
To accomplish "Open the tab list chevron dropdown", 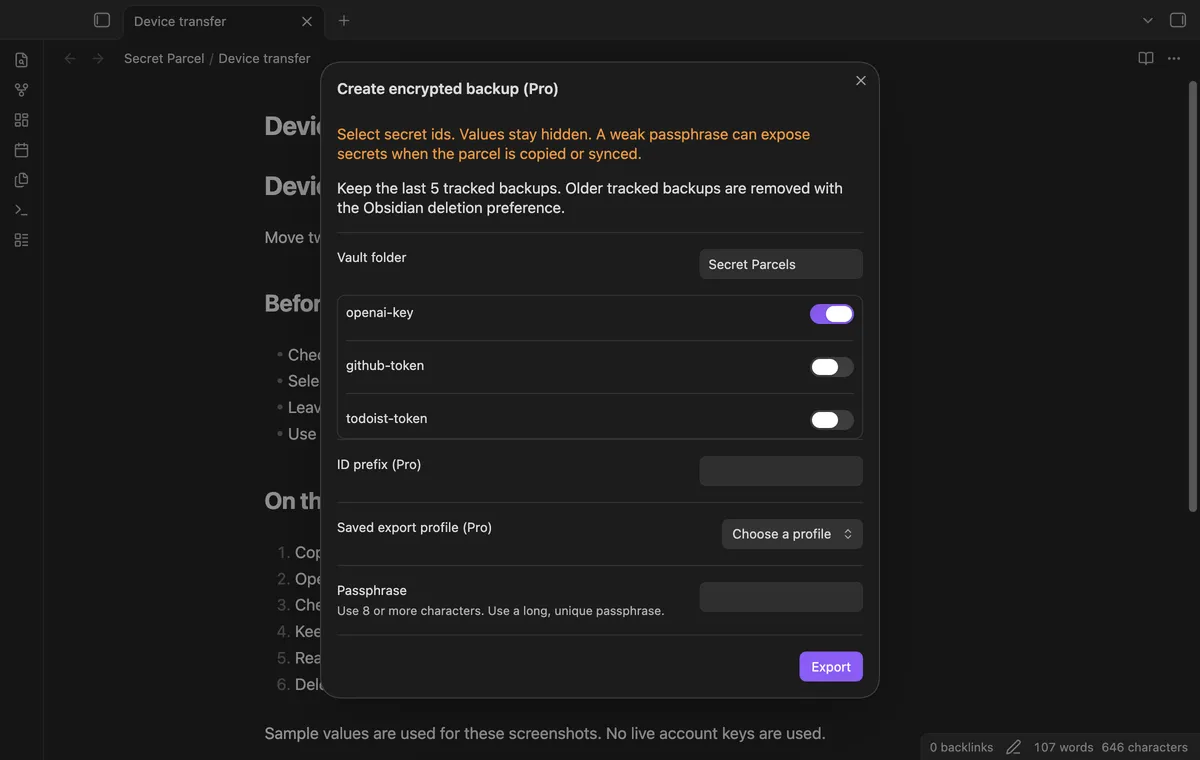I will [1147, 20].
